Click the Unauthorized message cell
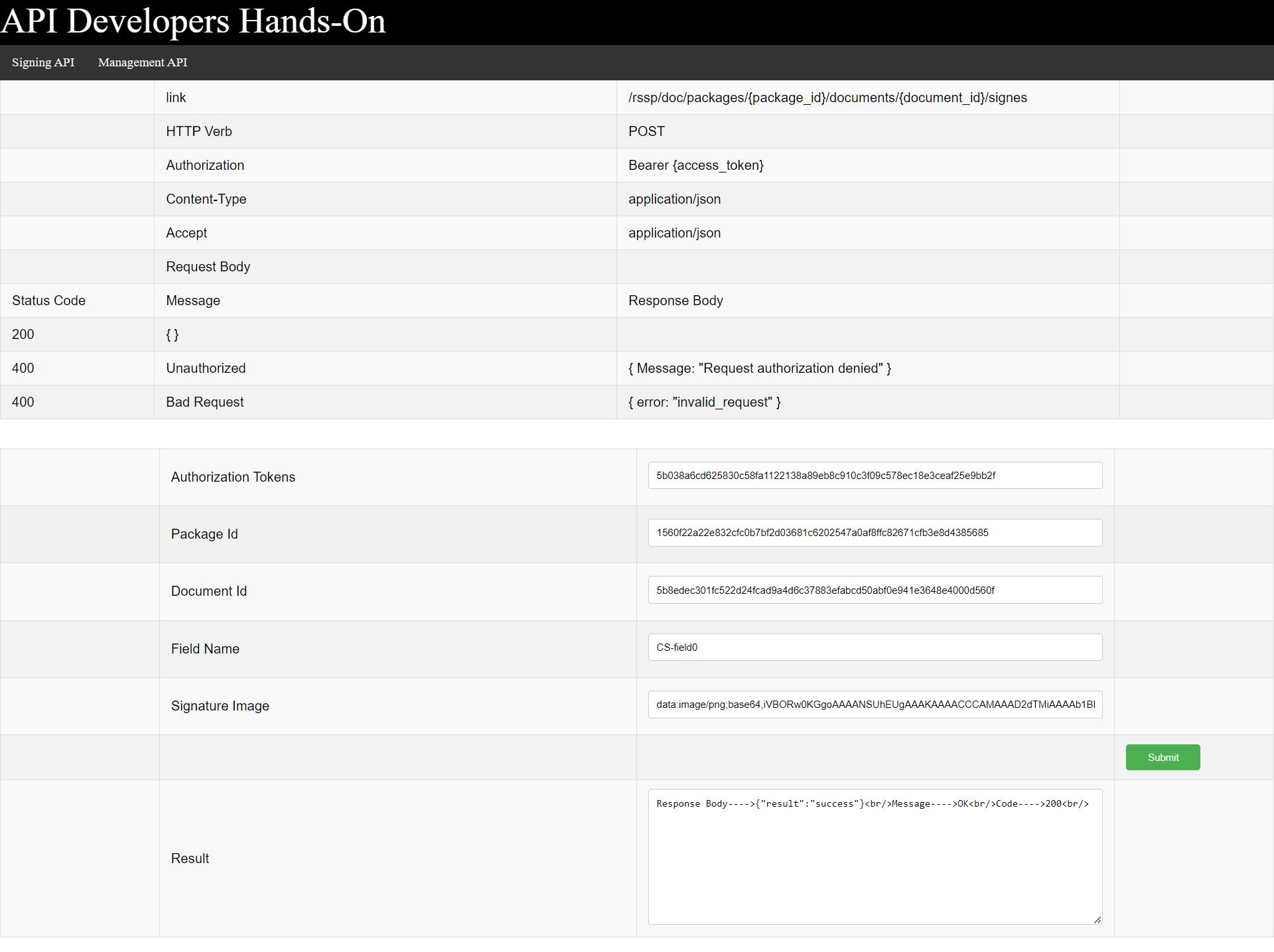Viewport: 1274px width, 952px height. [x=206, y=368]
